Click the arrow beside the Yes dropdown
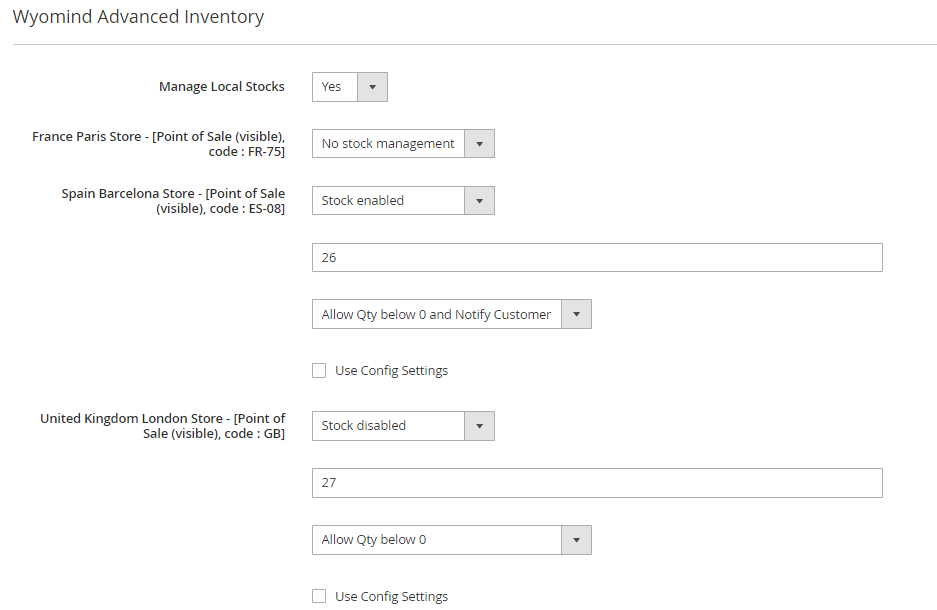This screenshot has width=937, height=610. tap(372, 87)
